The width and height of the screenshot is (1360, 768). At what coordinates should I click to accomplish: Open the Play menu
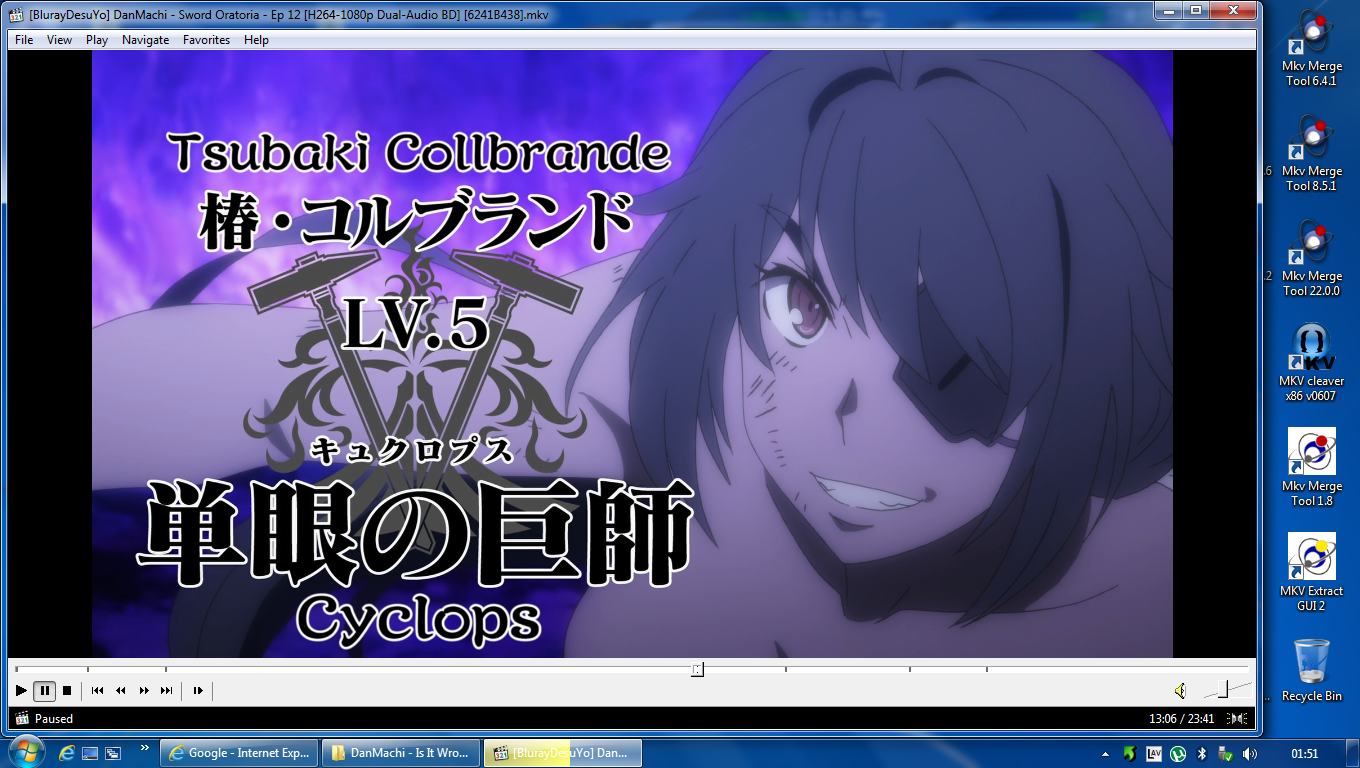97,40
